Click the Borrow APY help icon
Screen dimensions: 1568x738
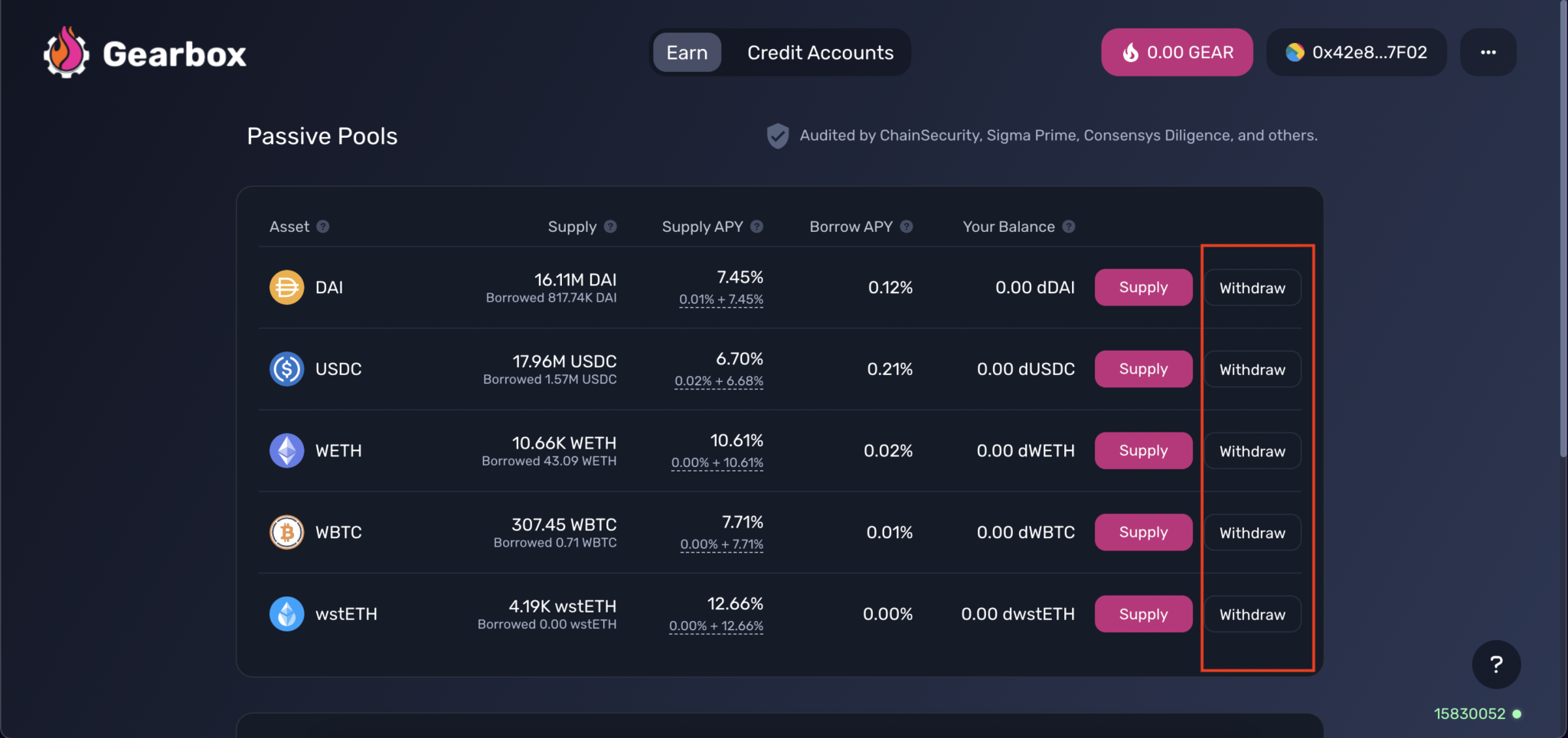click(906, 227)
